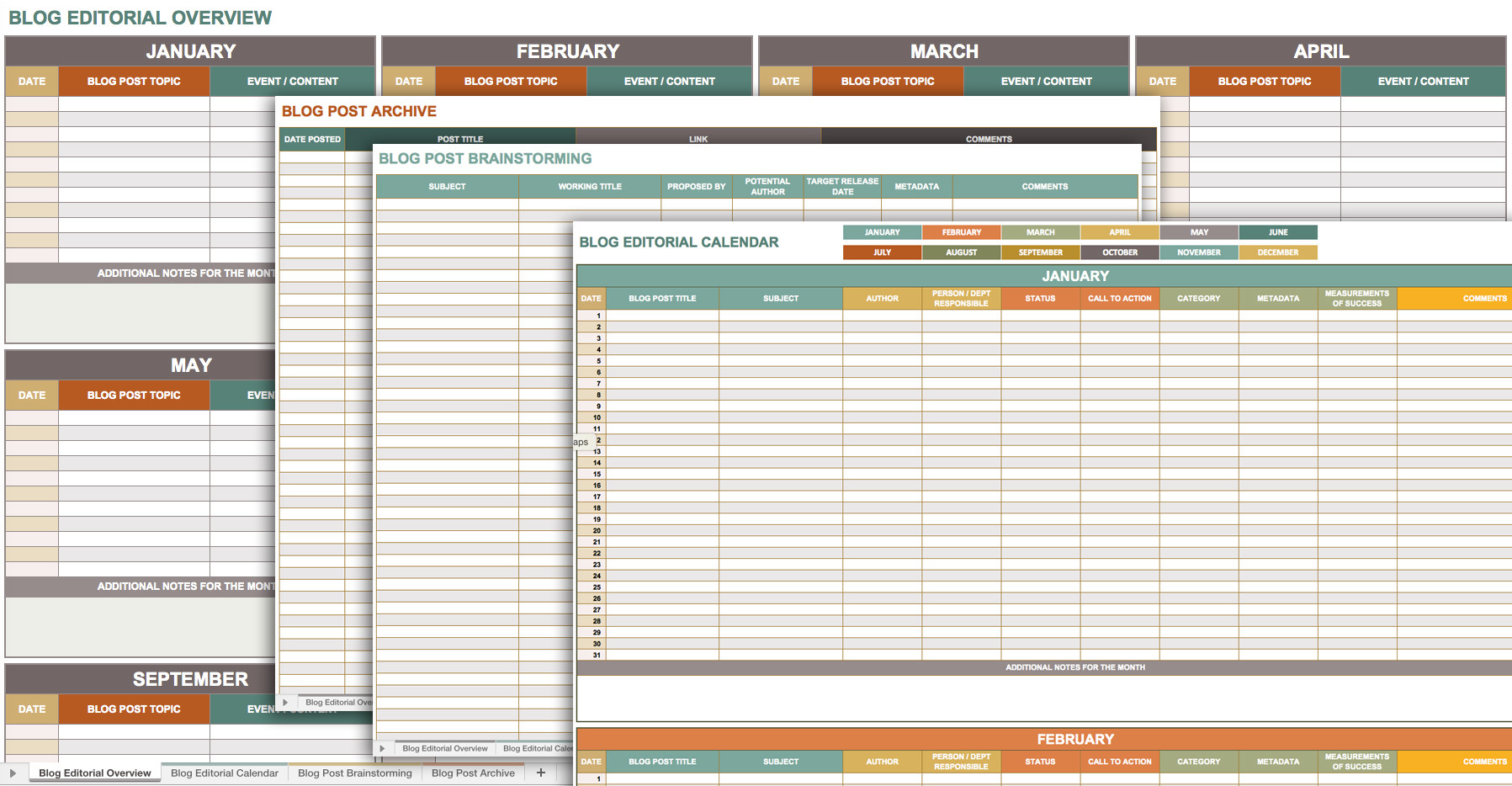Click the plus icon to add a new sheet

tap(540, 773)
